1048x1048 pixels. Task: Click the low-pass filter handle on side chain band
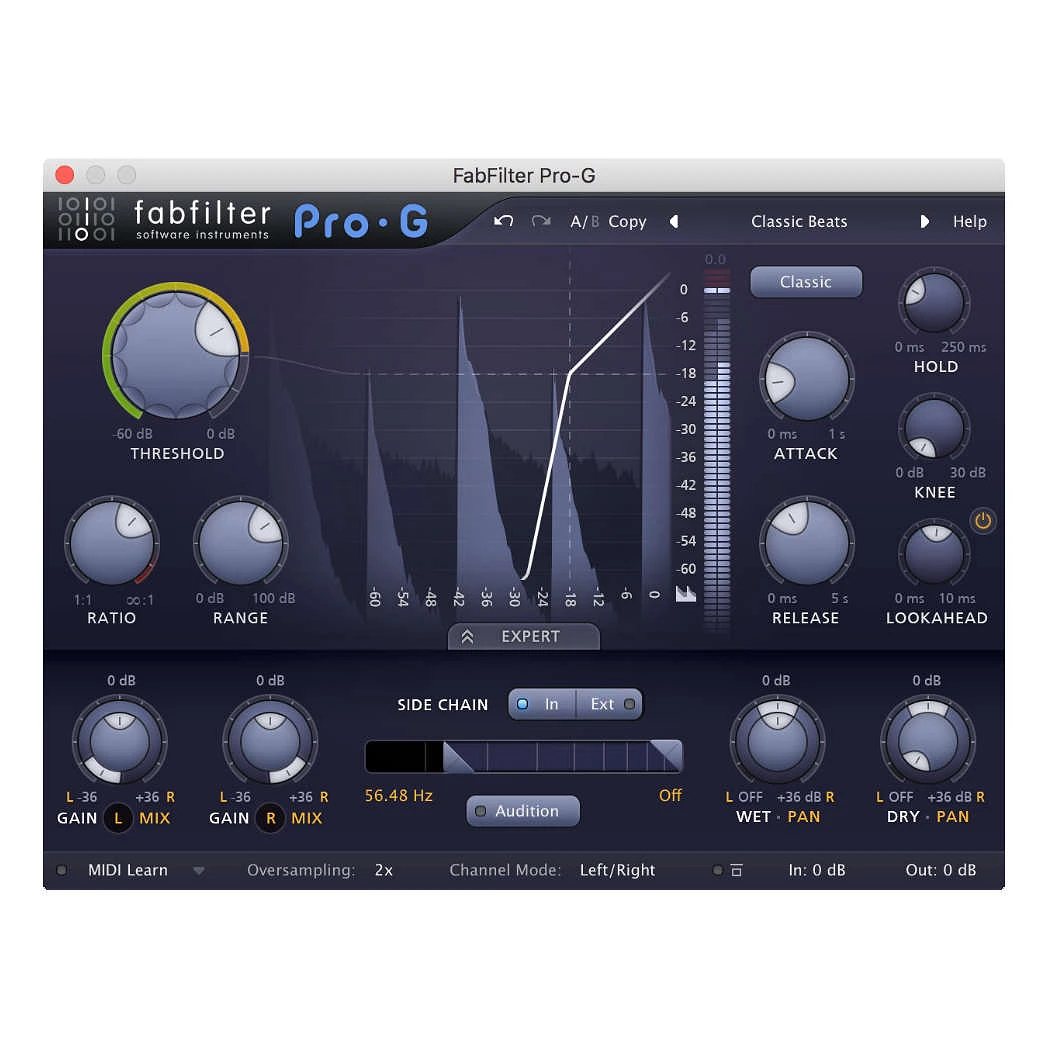coord(666,756)
